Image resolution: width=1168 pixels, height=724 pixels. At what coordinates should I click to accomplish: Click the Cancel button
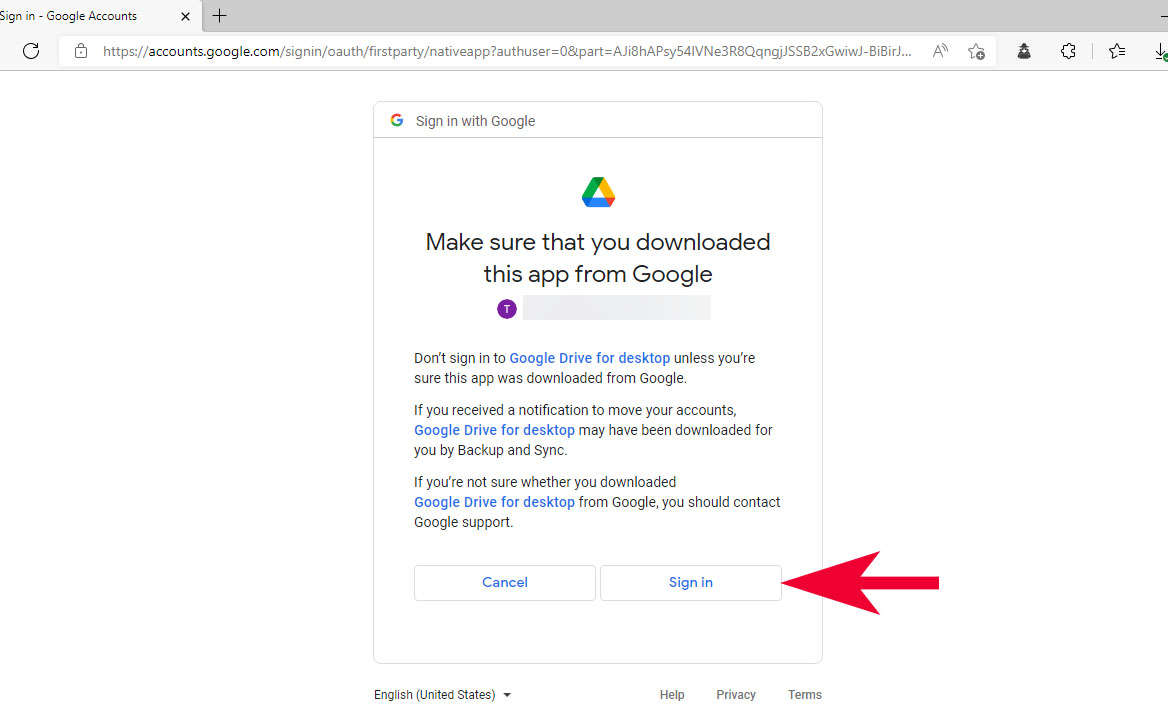(x=504, y=582)
